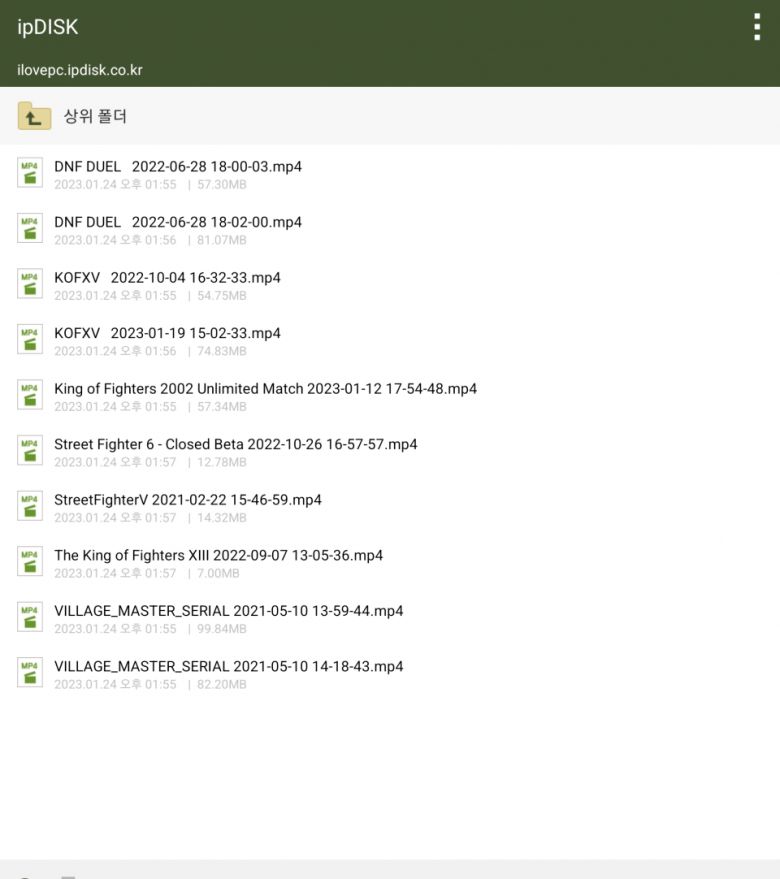Play KOFXV 2023-01-19 15-02-33.mp4
The width and height of the screenshot is (780, 879).
point(167,333)
